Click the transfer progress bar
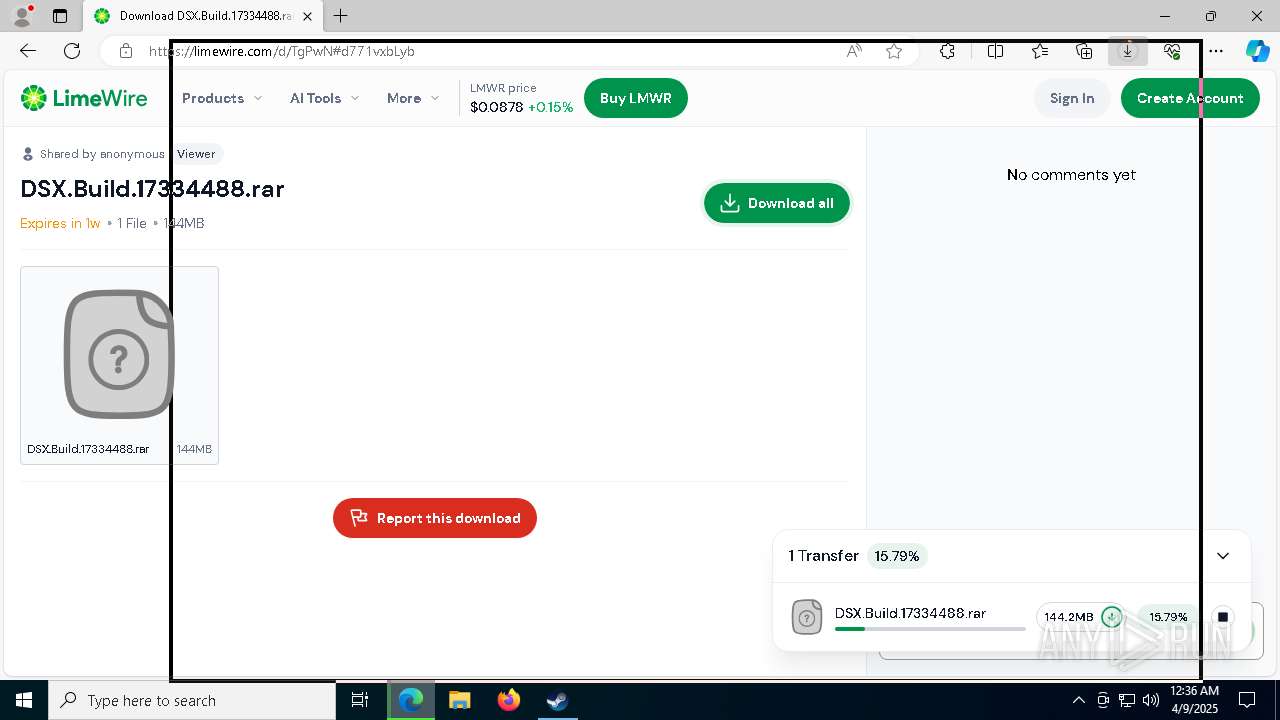This screenshot has width=1280, height=720. pyautogui.click(x=930, y=629)
